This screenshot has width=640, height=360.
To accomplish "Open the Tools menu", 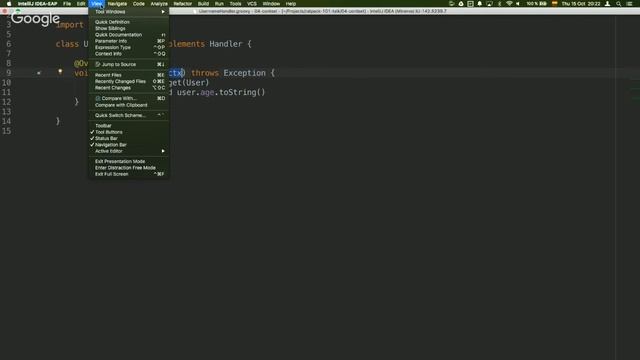I will point(235,4).
